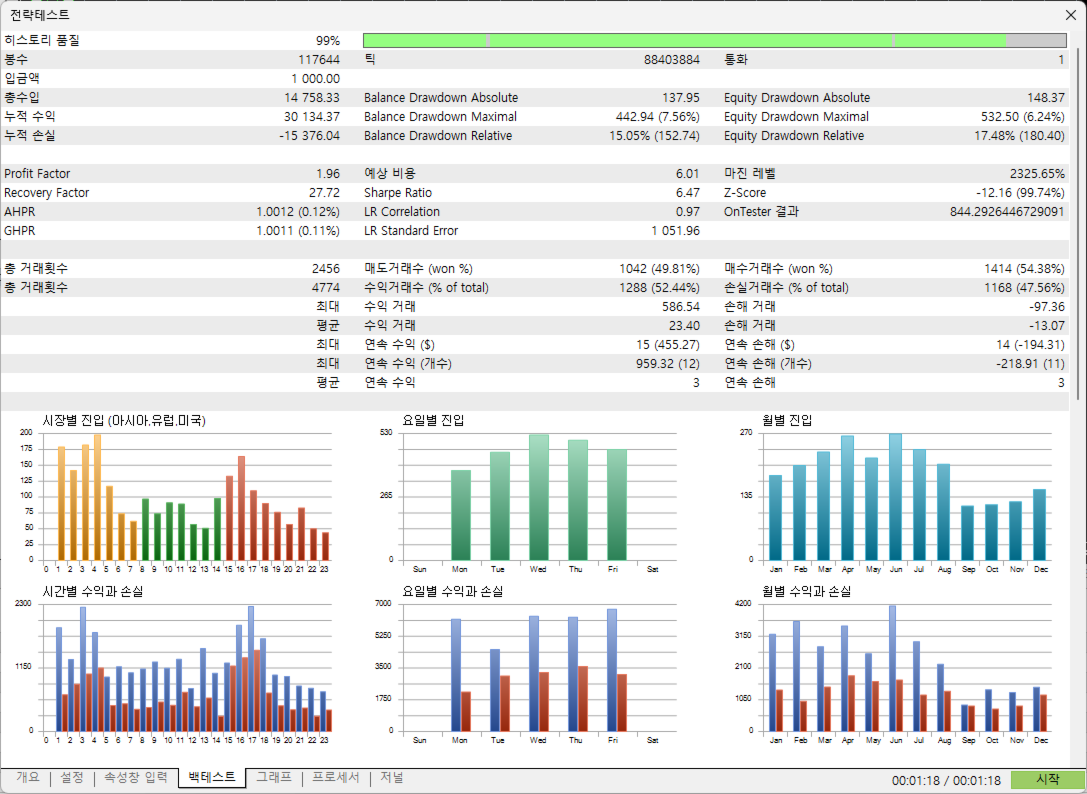This screenshot has width=1087, height=794.
Task: Click the 백테스트 tab
Action: click(212, 777)
